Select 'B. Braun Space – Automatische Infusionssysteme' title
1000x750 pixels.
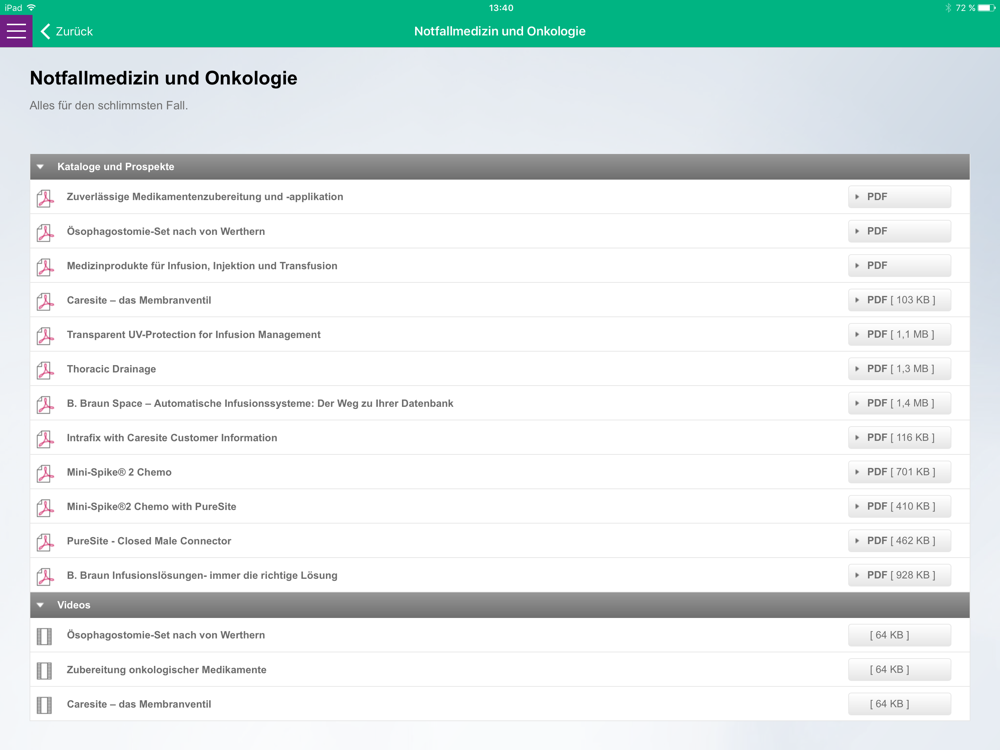260,403
